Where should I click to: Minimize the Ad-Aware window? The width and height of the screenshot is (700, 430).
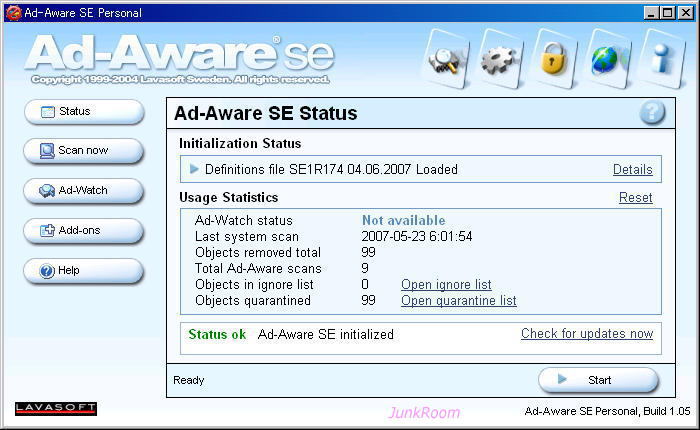pyautogui.click(x=652, y=13)
